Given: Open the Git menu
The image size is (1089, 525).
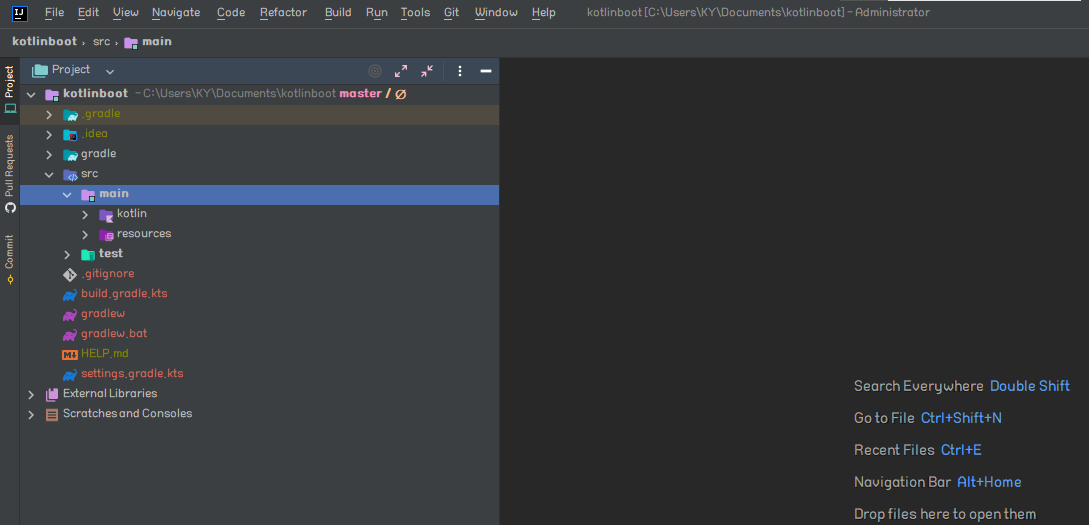Looking at the screenshot, I should click(451, 12).
